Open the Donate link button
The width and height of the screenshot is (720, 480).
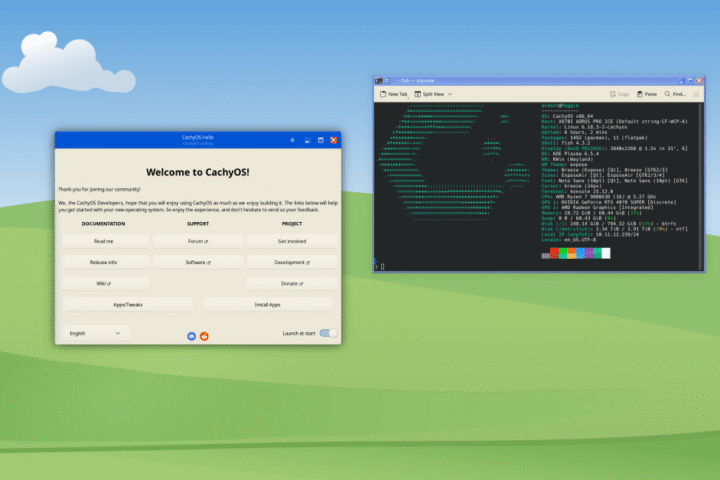pyautogui.click(x=292, y=283)
